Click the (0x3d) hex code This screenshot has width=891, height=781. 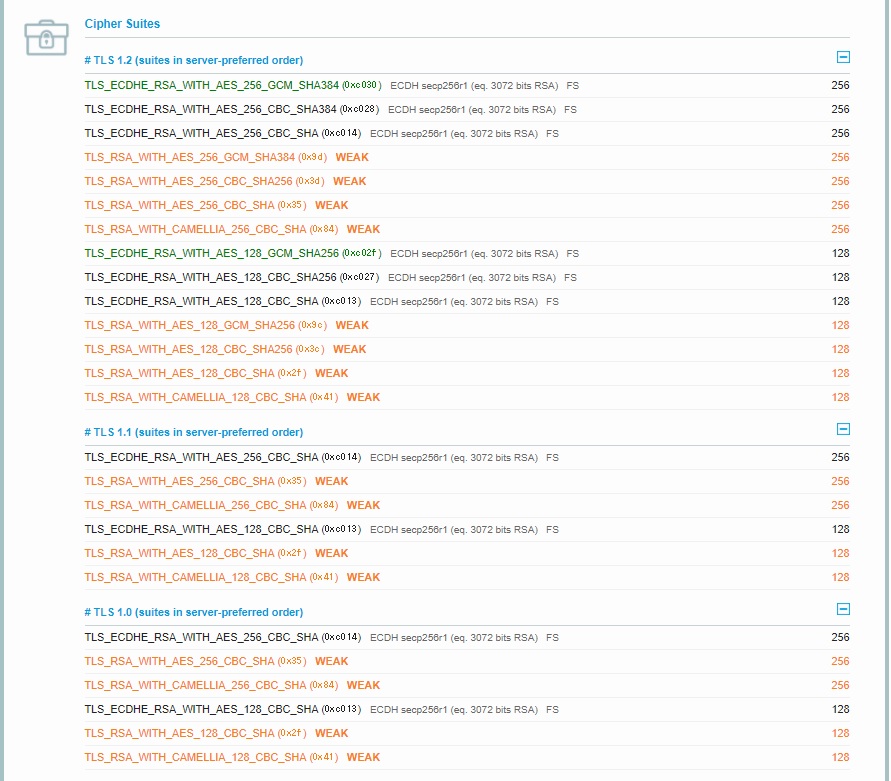310,181
